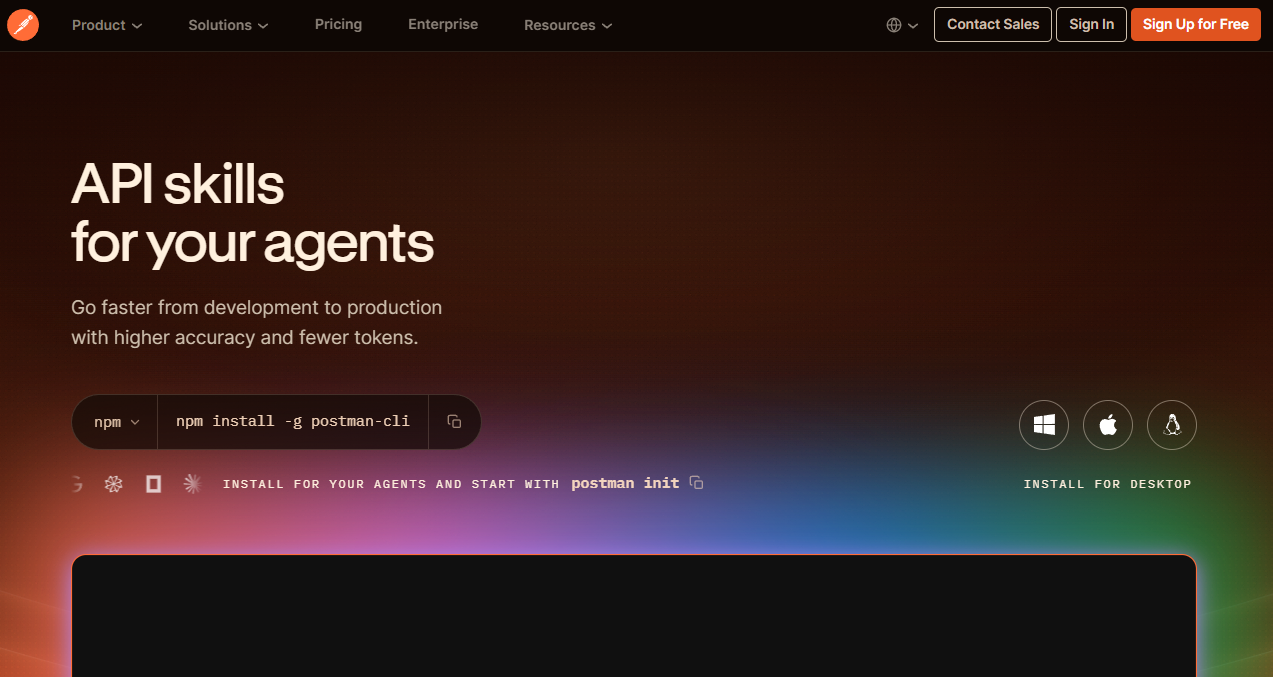Click the Sign In button

click(x=1091, y=24)
